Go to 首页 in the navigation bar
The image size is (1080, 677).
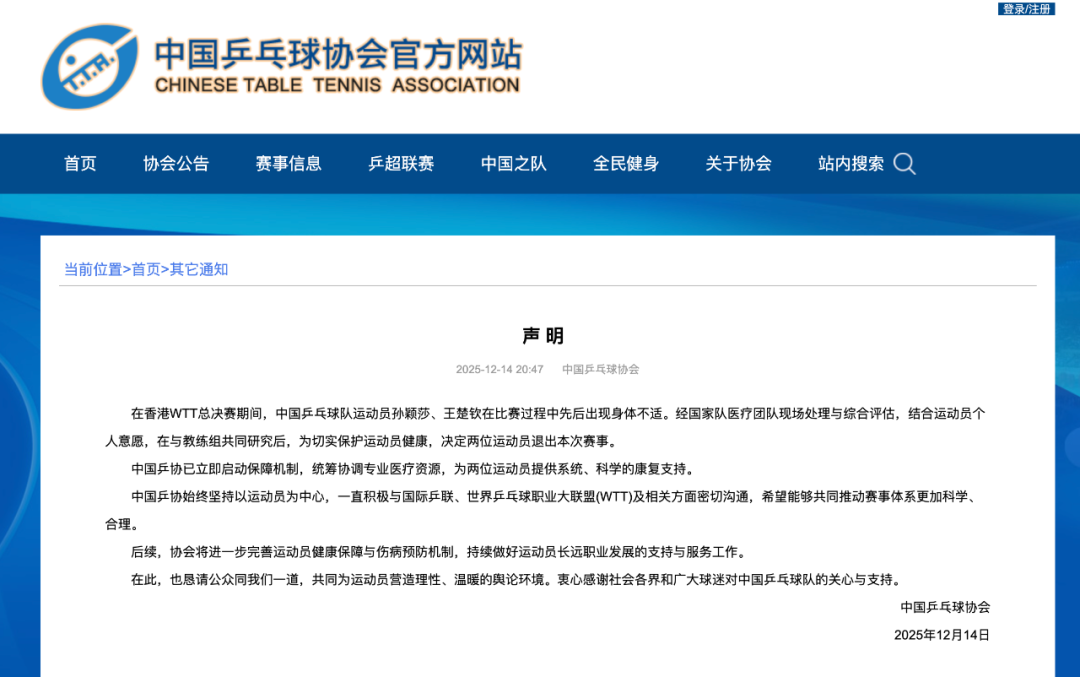click(80, 164)
